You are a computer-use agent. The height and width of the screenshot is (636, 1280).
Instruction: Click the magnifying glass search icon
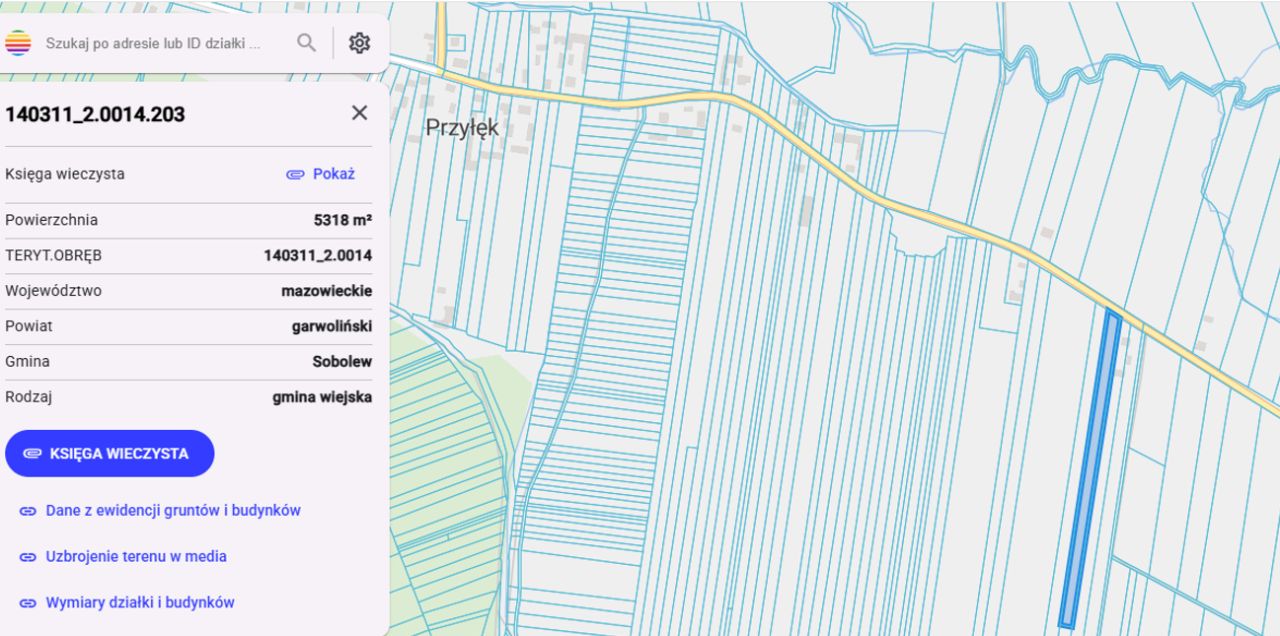307,43
